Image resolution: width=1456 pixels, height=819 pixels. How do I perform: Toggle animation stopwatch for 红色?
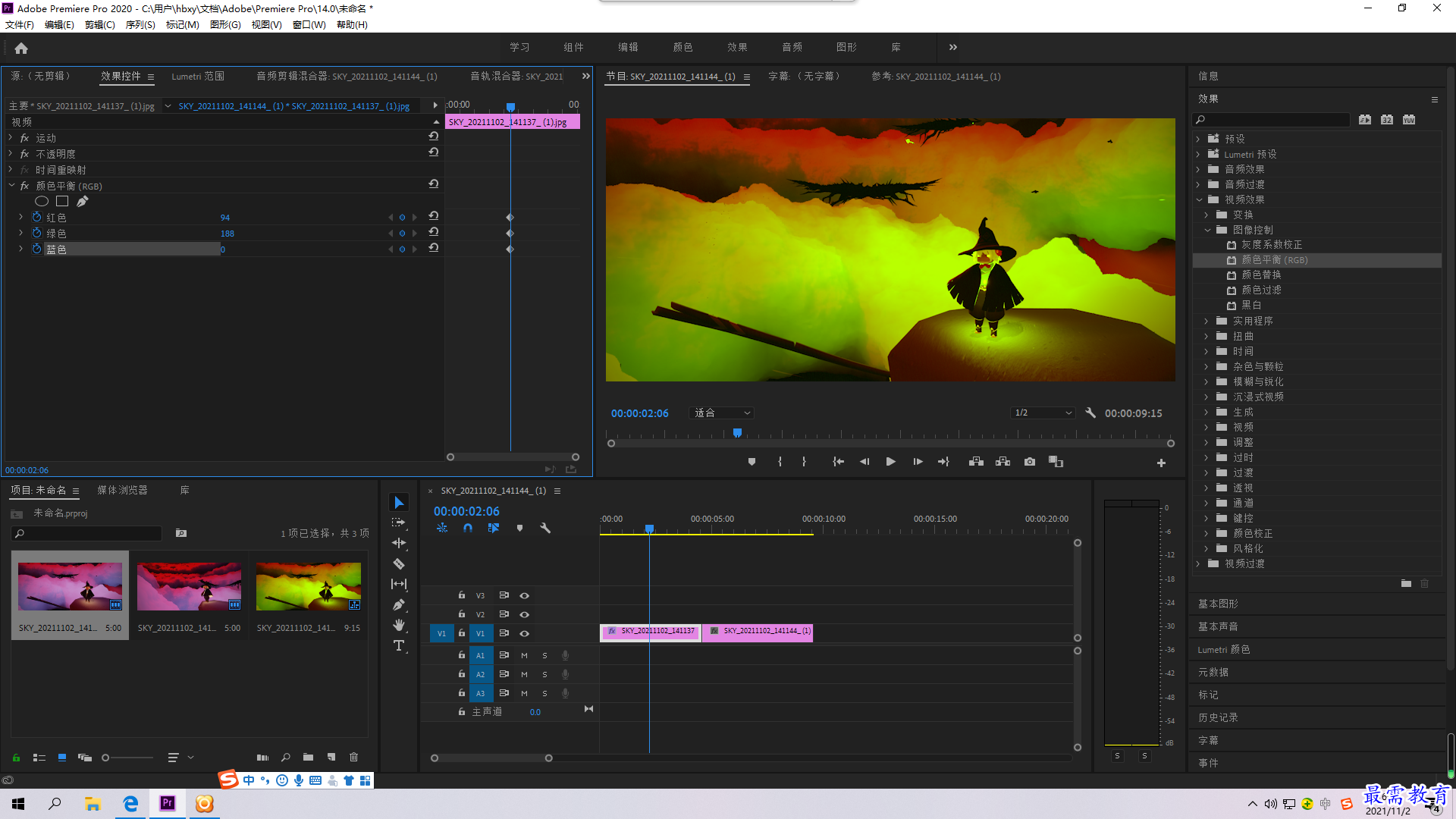pyautogui.click(x=36, y=217)
